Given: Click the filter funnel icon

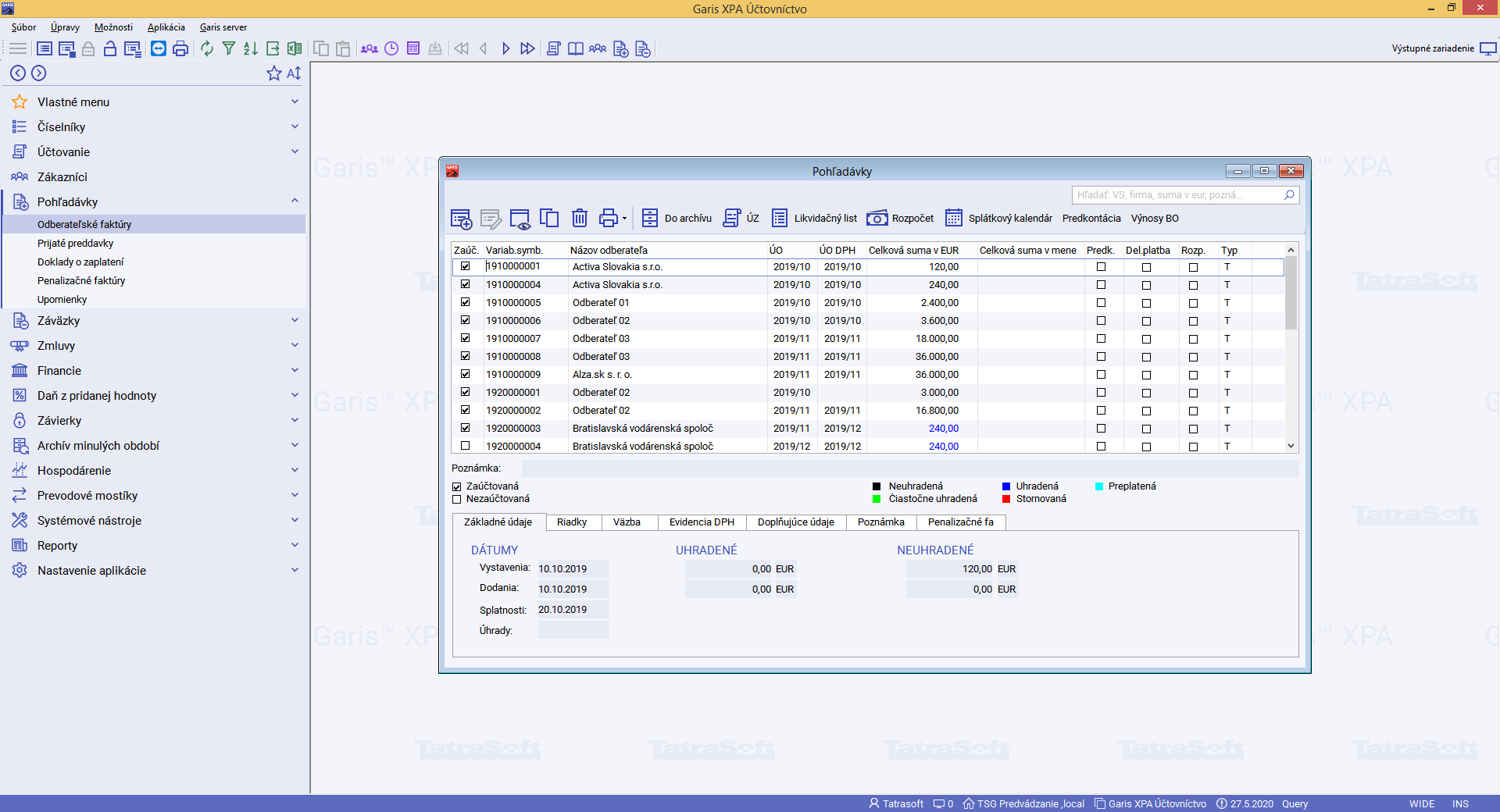Looking at the screenshot, I should click(229, 48).
